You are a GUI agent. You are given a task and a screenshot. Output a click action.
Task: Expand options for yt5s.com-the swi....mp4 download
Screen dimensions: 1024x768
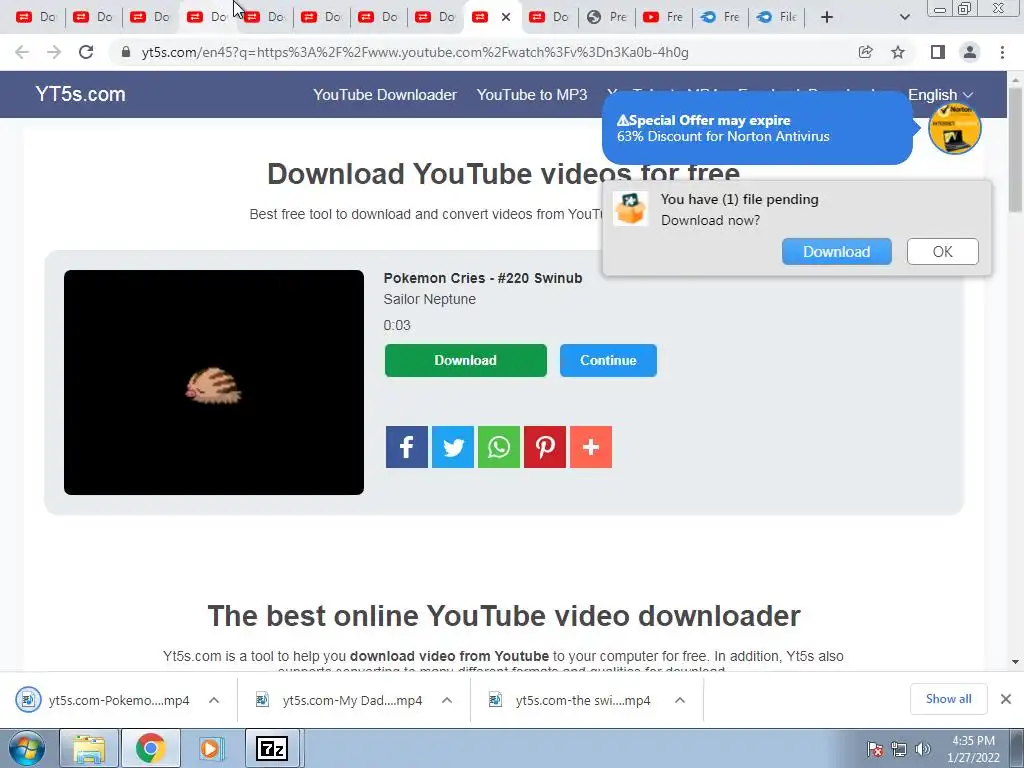680,700
